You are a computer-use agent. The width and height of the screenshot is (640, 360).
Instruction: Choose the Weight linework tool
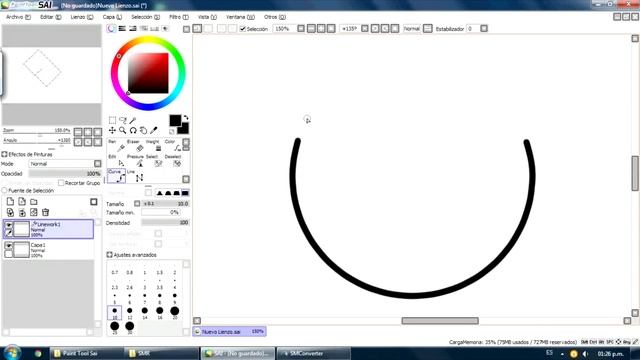[x=154, y=146]
